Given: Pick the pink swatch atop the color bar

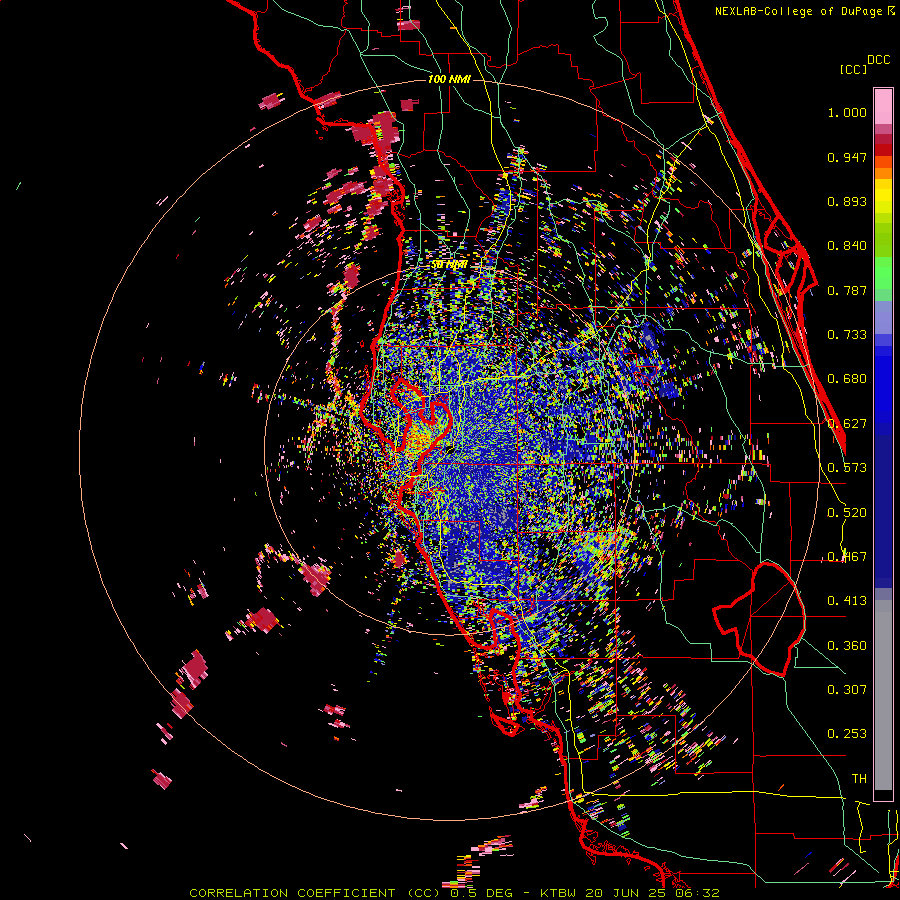Looking at the screenshot, I should pyautogui.click(x=883, y=107).
